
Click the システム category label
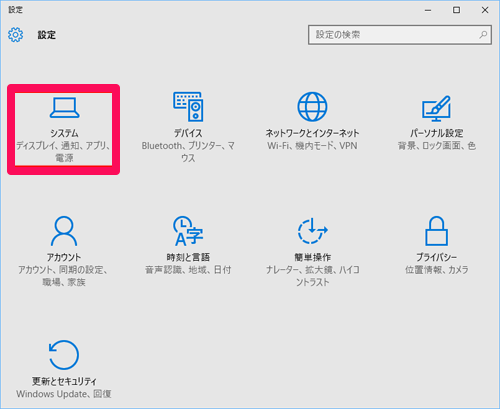tap(64, 133)
